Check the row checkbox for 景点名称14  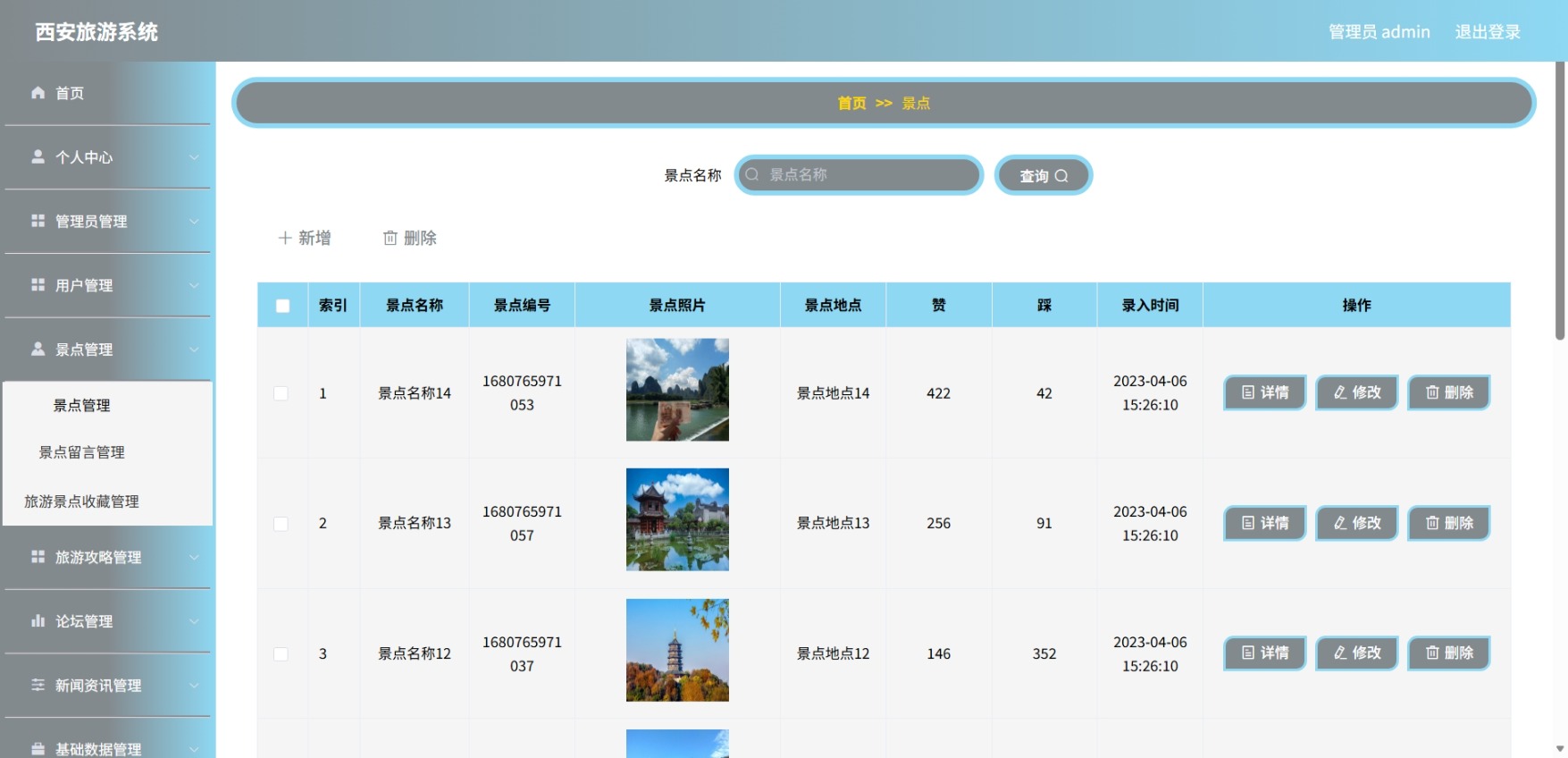(x=281, y=393)
